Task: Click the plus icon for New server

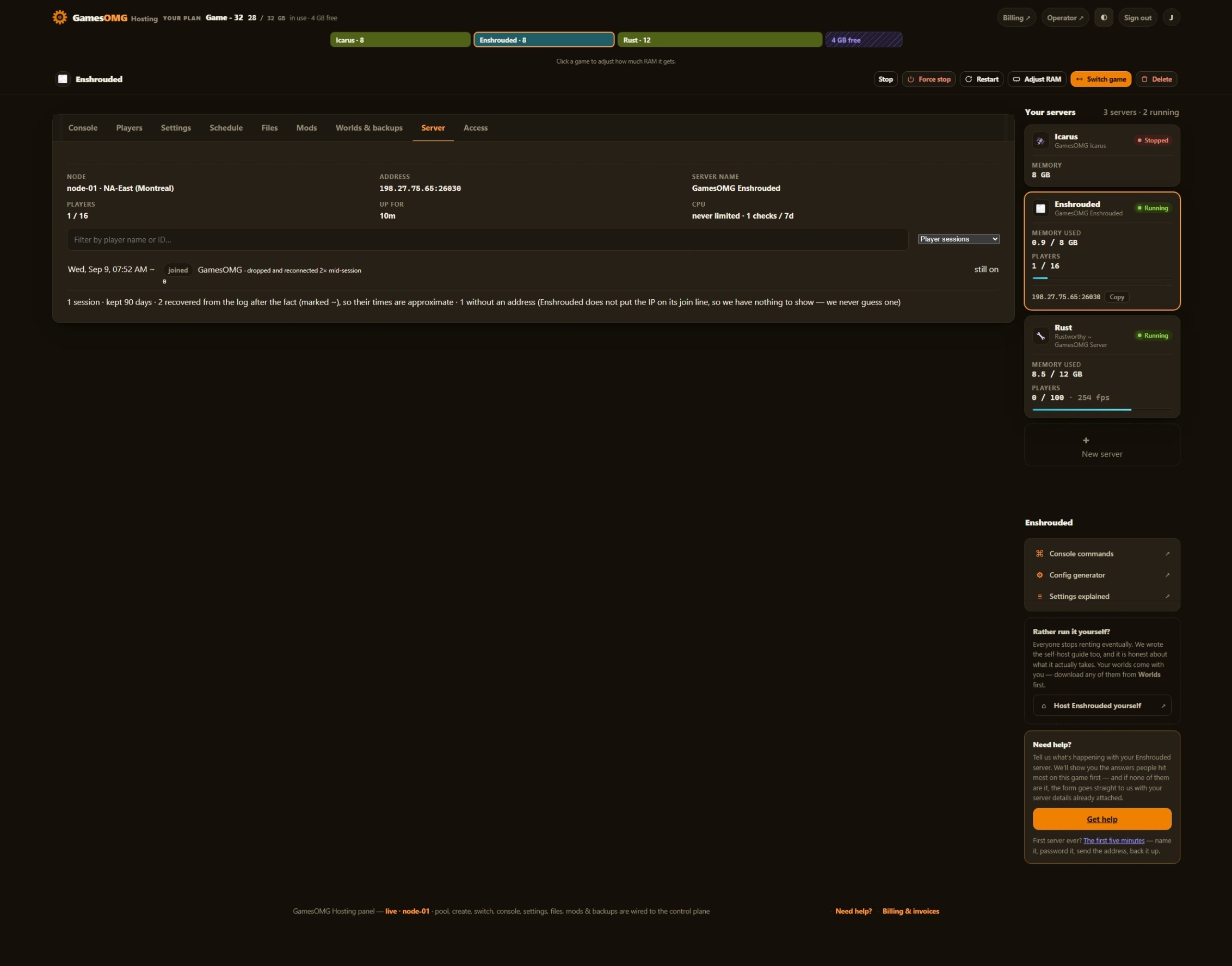Action: (1086, 440)
